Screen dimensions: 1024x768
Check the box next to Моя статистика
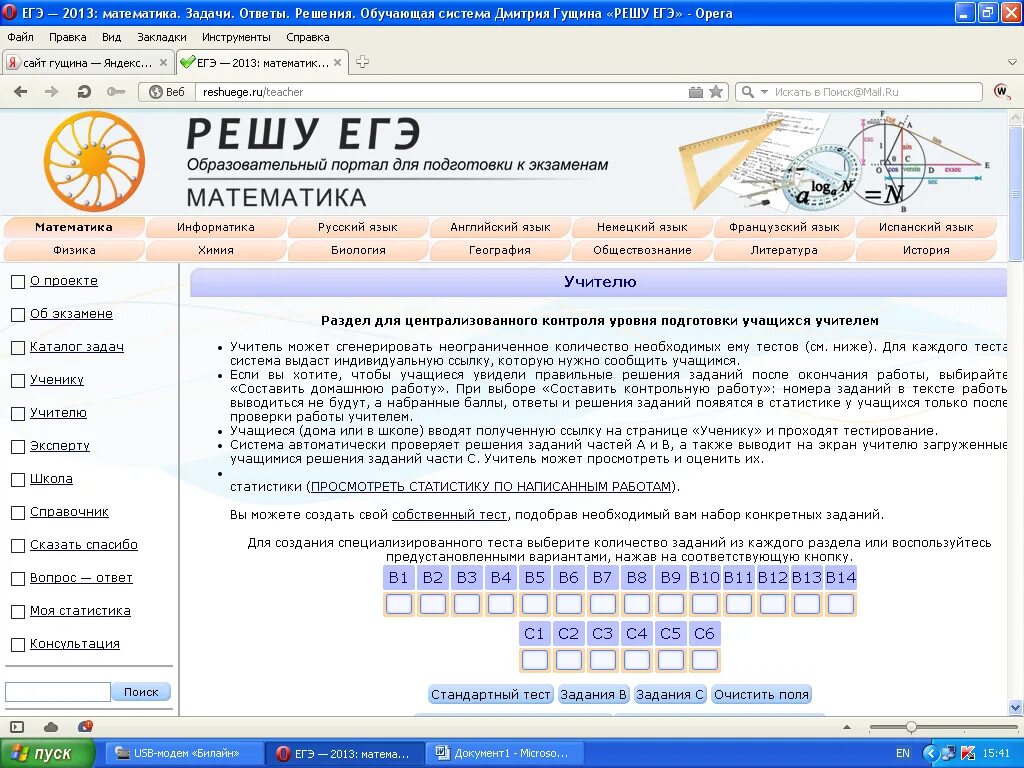tap(18, 612)
